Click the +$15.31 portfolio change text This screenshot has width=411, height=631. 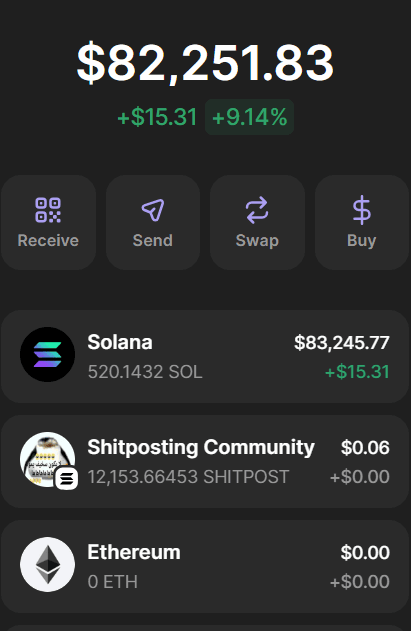point(157,117)
